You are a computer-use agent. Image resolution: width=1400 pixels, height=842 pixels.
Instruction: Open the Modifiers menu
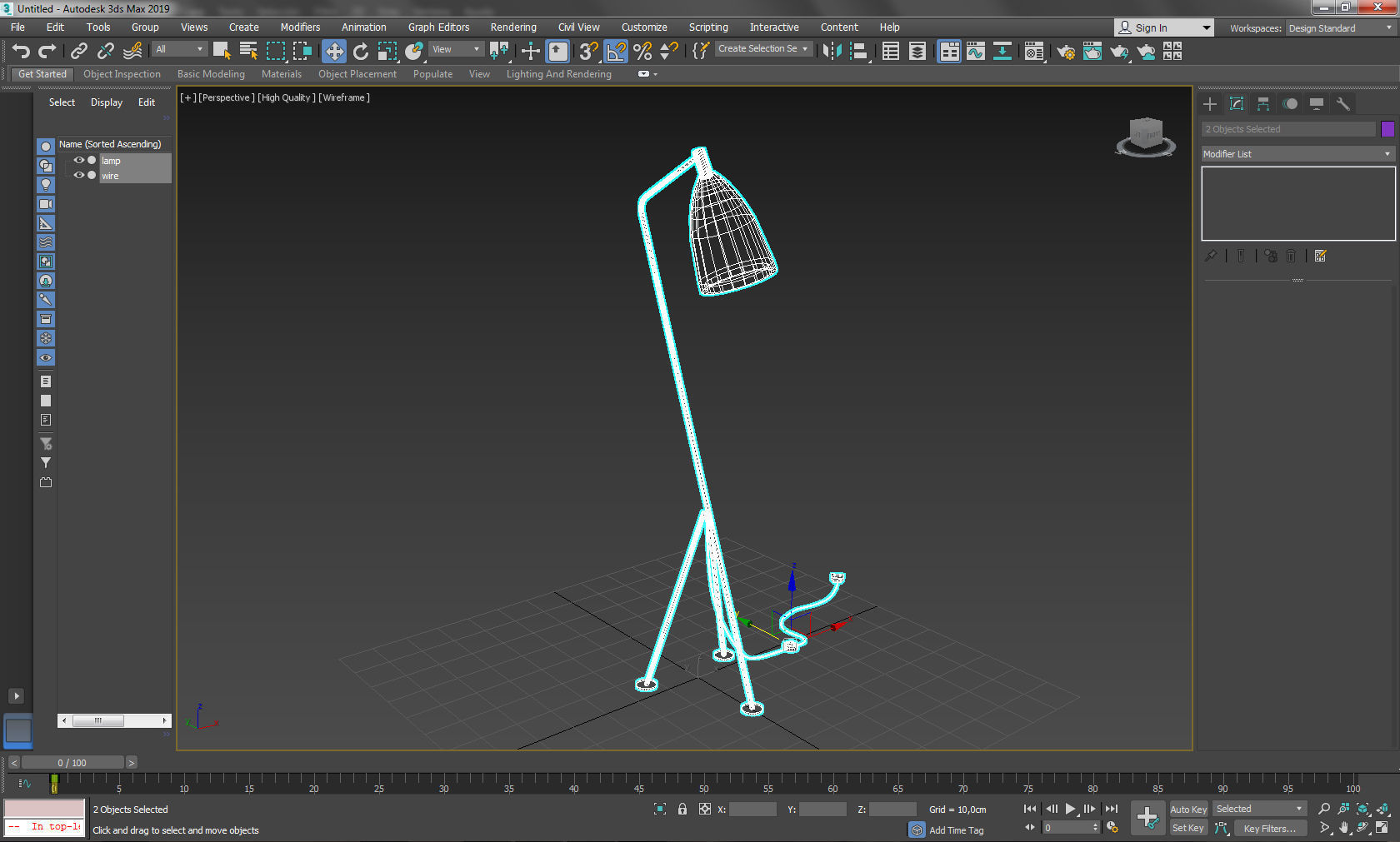[x=300, y=27]
